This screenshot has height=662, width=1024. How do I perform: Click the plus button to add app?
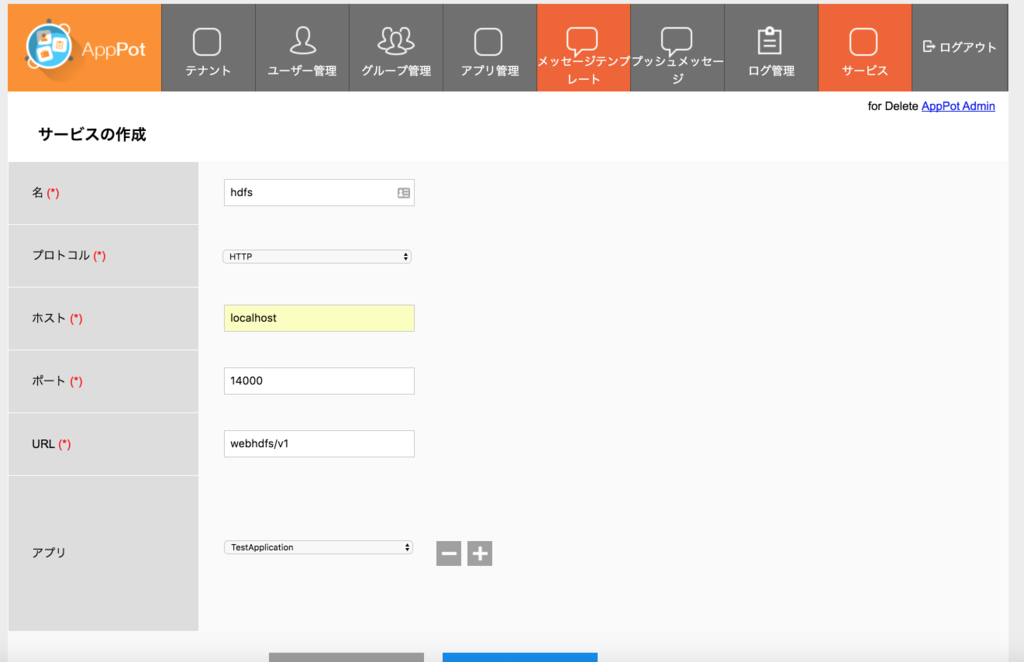pyautogui.click(x=479, y=554)
